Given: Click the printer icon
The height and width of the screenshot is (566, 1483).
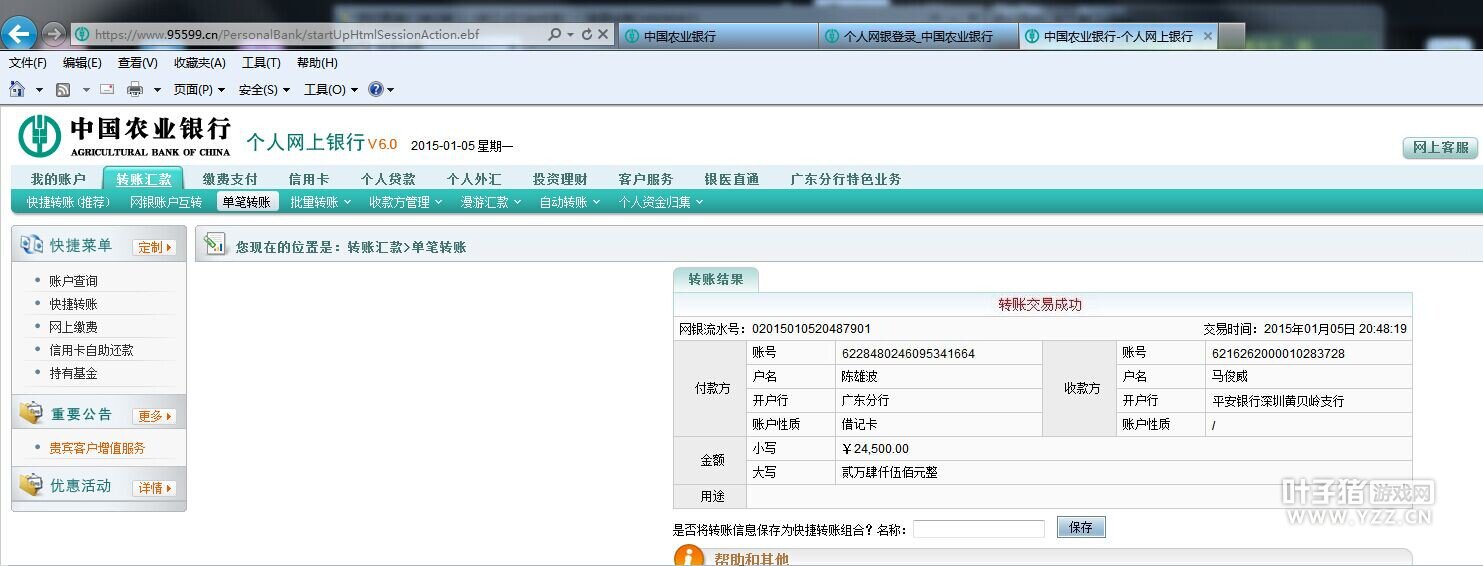Looking at the screenshot, I should point(135,90).
